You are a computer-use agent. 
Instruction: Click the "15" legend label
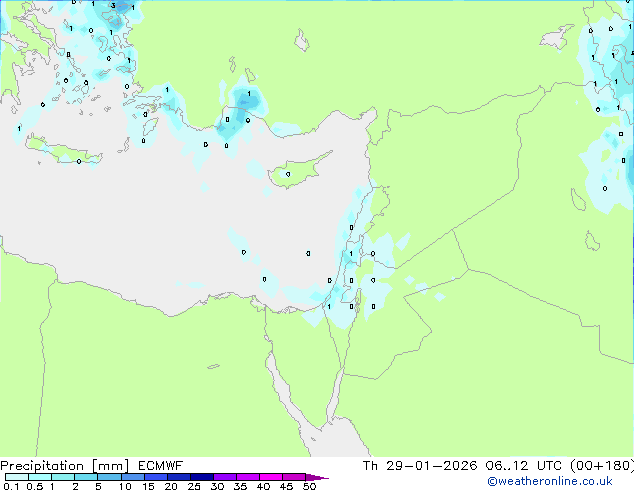(x=148, y=486)
